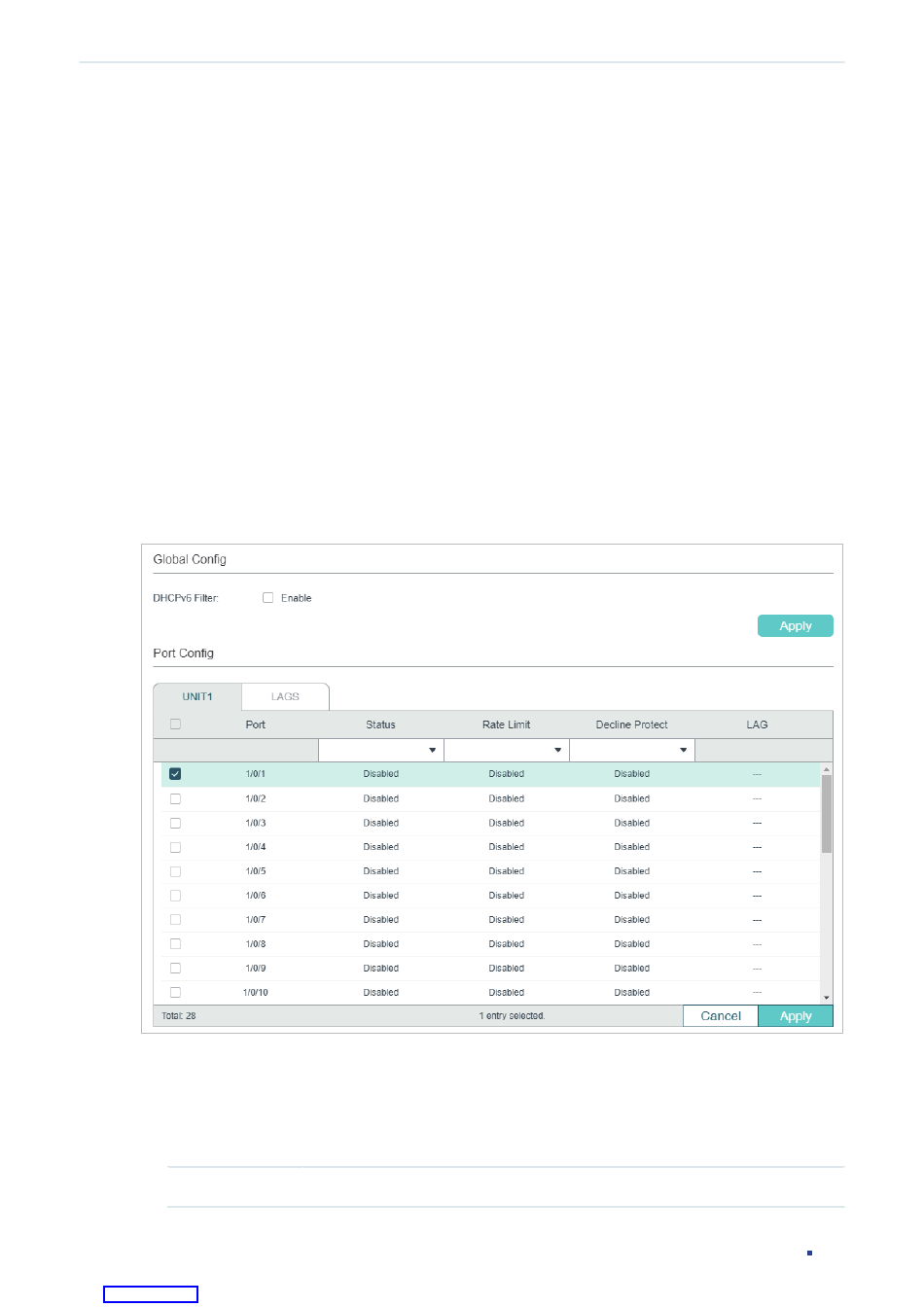Click the Cancel button
This screenshot has width=924, height=1307.
tap(721, 1016)
